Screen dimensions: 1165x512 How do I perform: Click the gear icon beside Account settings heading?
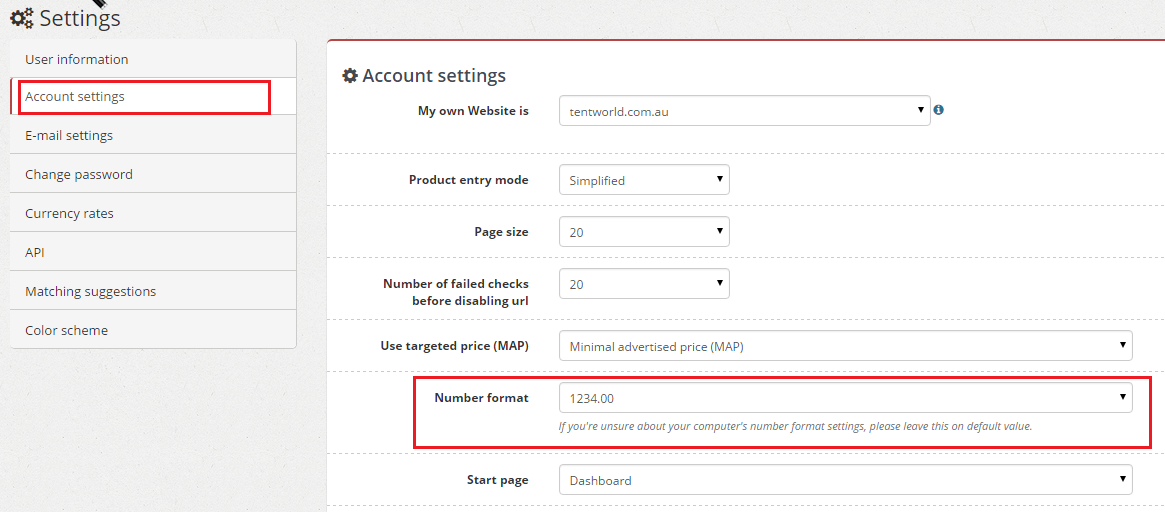pyautogui.click(x=349, y=76)
